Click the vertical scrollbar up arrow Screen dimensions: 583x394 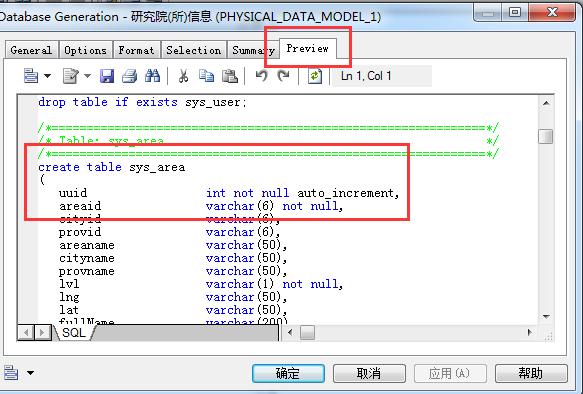[x=546, y=103]
